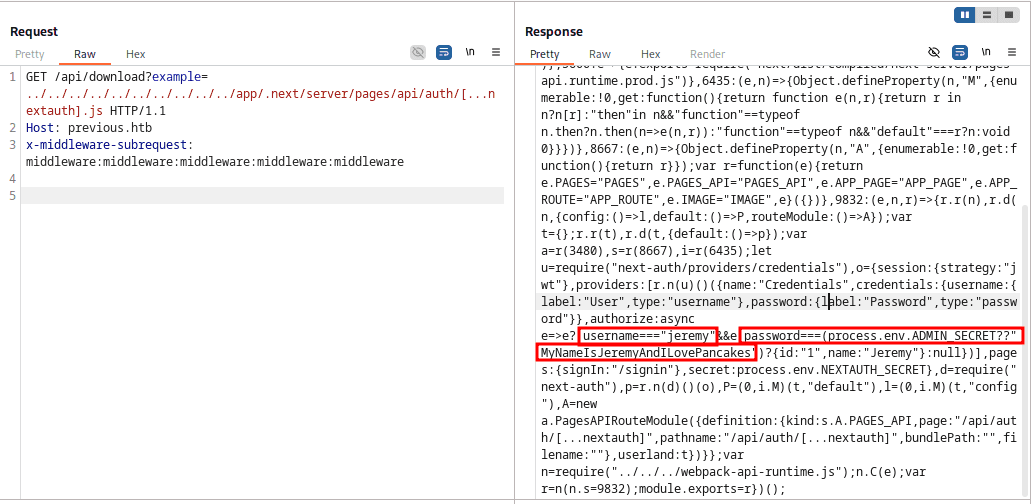Switch Request view to Hex tab
This screenshot has height=504, width=1031.
coord(136,54)
